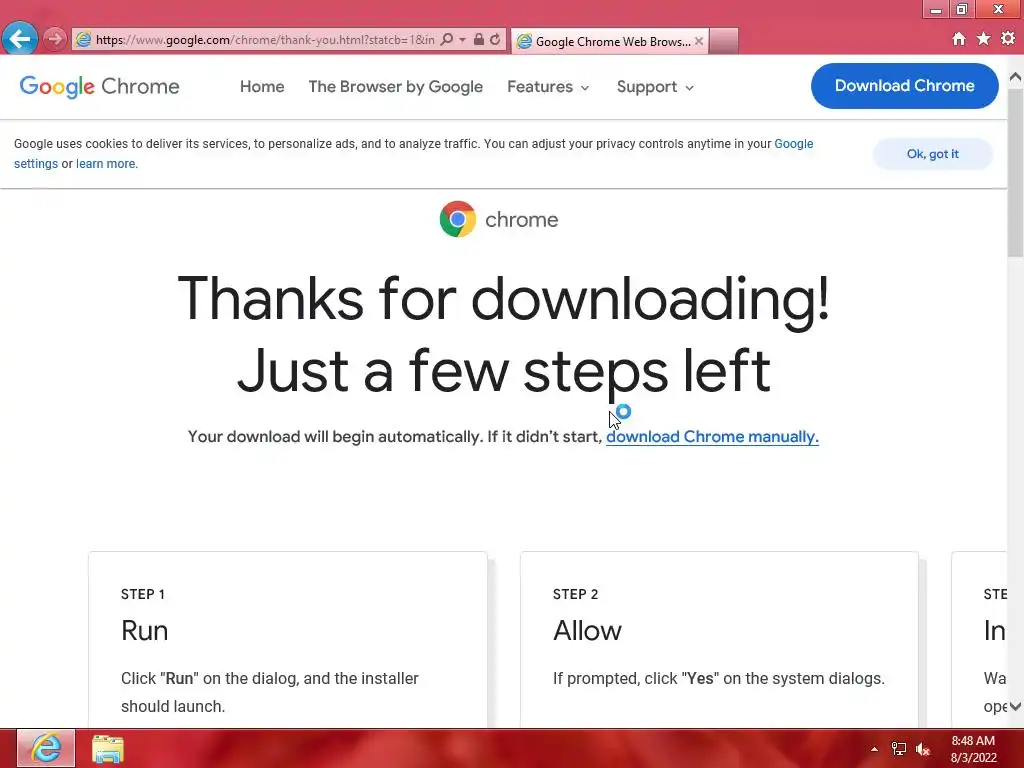Click the security lock icon in address bar
Image resolution: width=1024 pixels, height=768 pixels.
[x=479, y=40]
